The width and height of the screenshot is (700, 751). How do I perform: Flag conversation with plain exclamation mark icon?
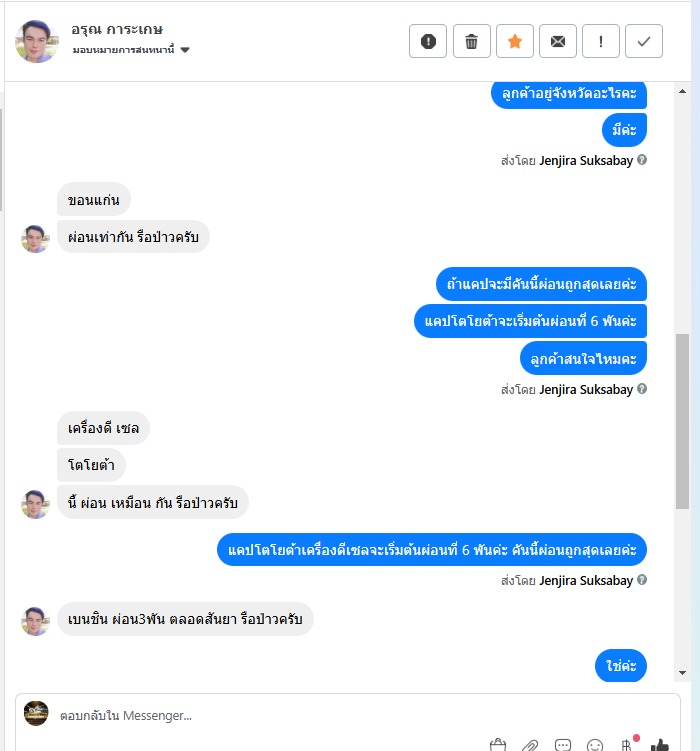[601, 41]
